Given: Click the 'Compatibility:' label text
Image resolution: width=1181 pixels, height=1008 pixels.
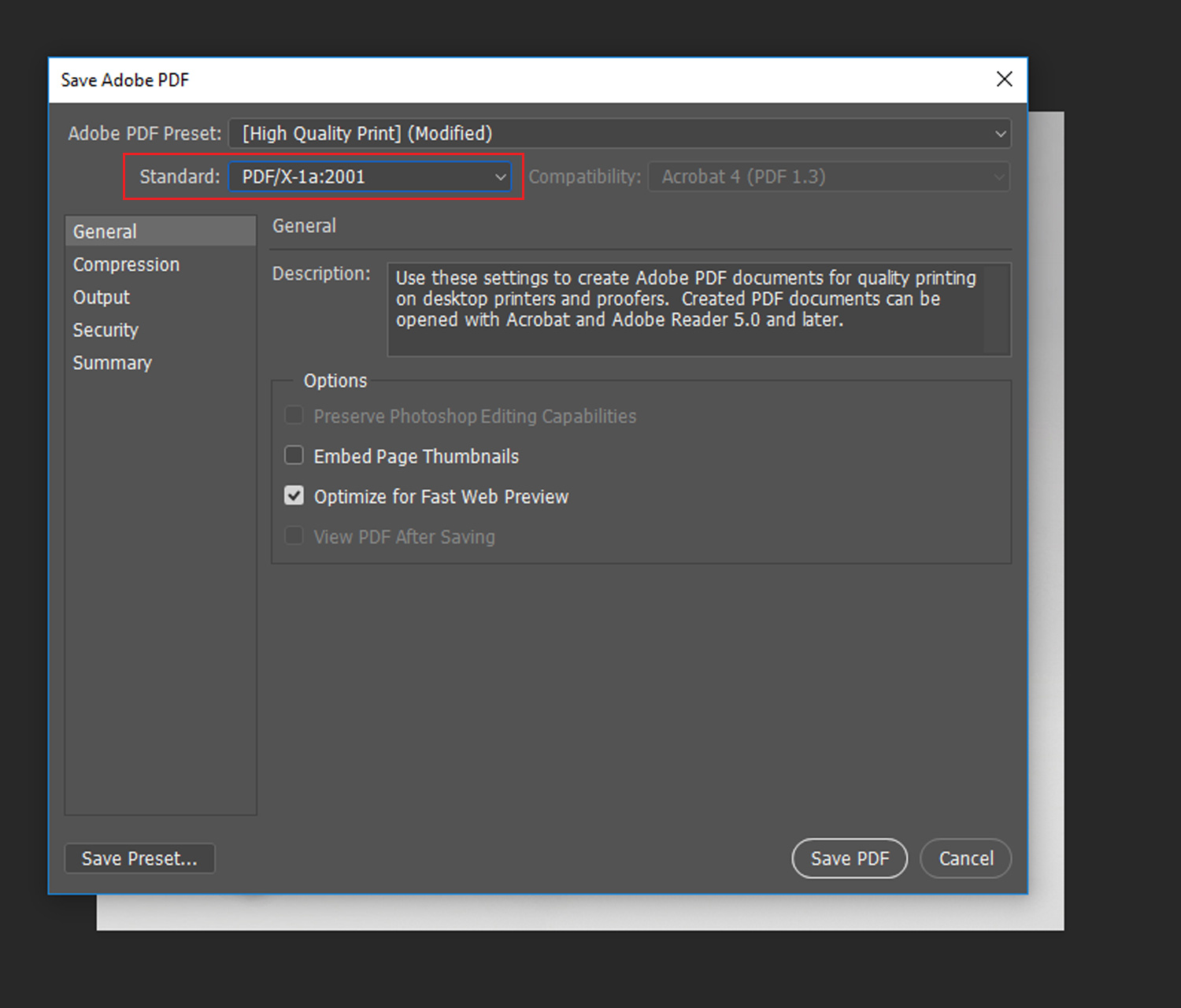Looking at the screenshot, I should click(x=585, y=176).
